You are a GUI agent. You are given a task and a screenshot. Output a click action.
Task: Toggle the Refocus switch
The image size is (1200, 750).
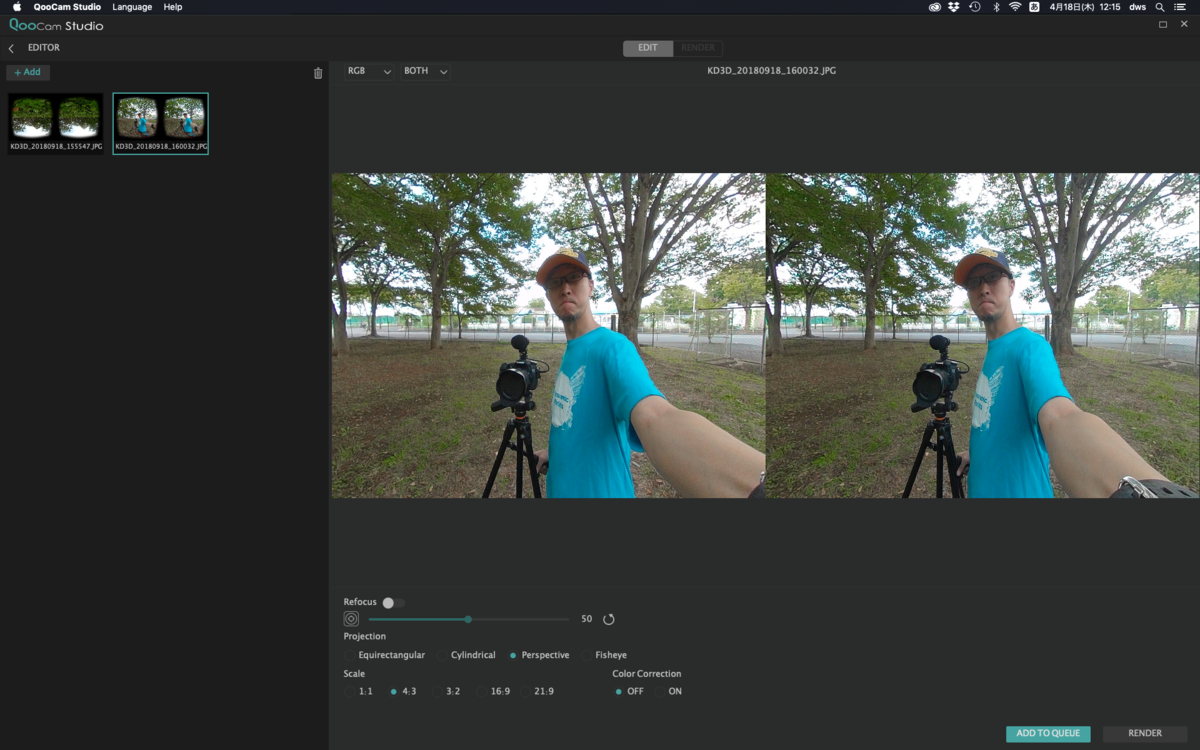393,603
